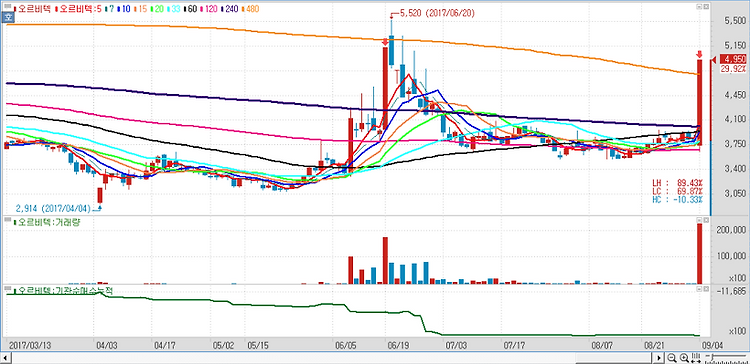Select the 15-day moving average legend

click(141, 9)
